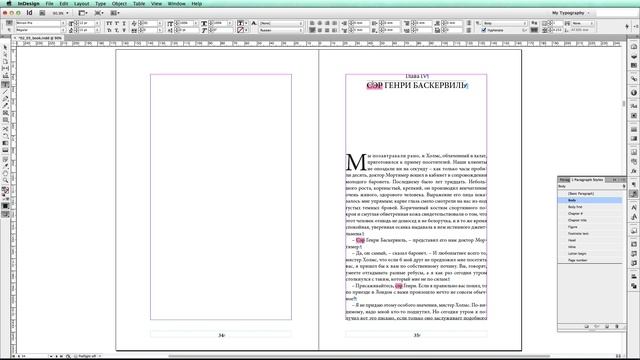This screenshot has height=360, width=640.
Task: Select the Zoom tool in the toolbox
Action: pyautogui.click(x=5, y=180)
